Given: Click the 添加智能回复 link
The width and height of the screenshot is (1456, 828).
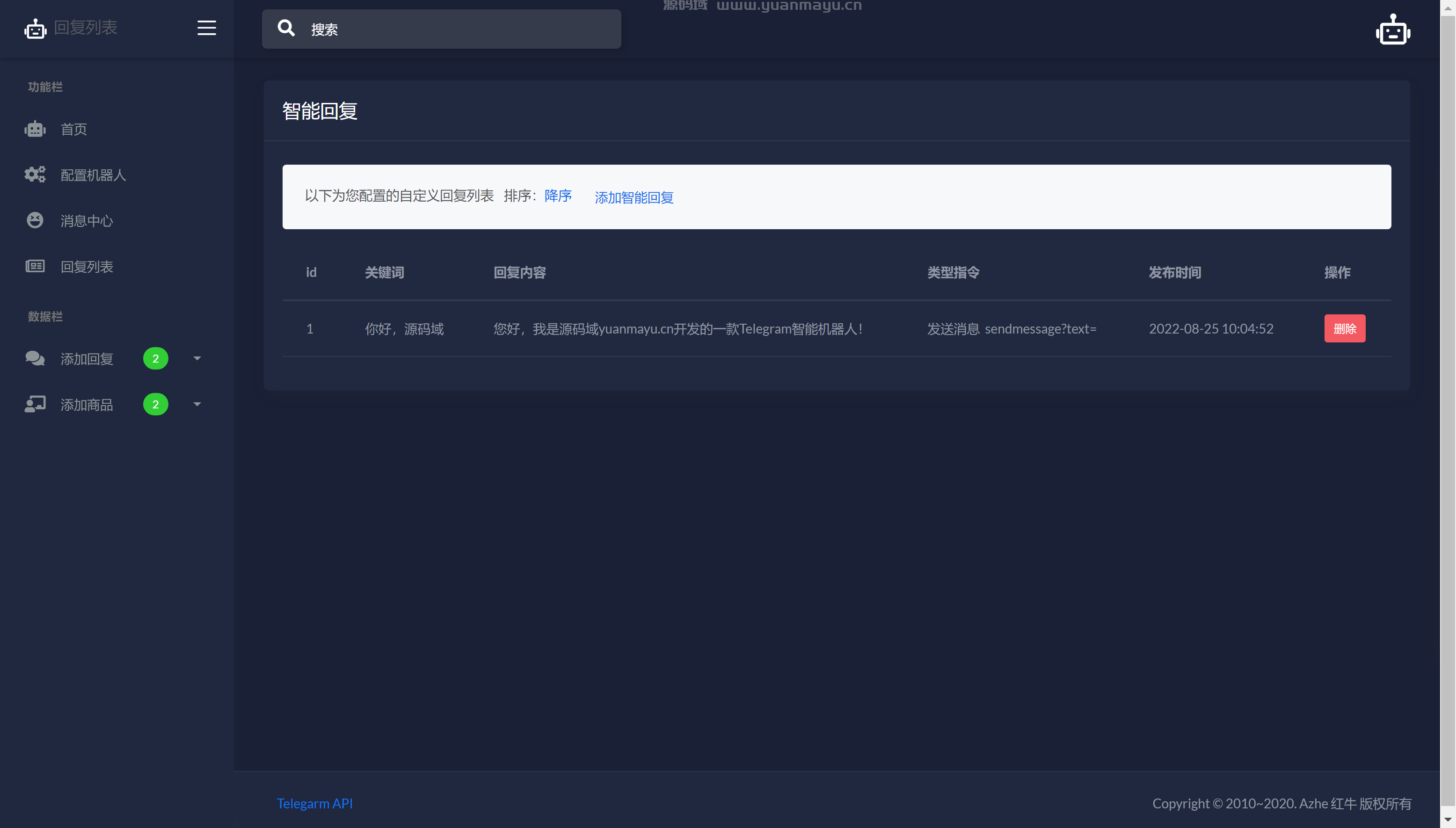Looking at the screenshot, I should [633, 197].
